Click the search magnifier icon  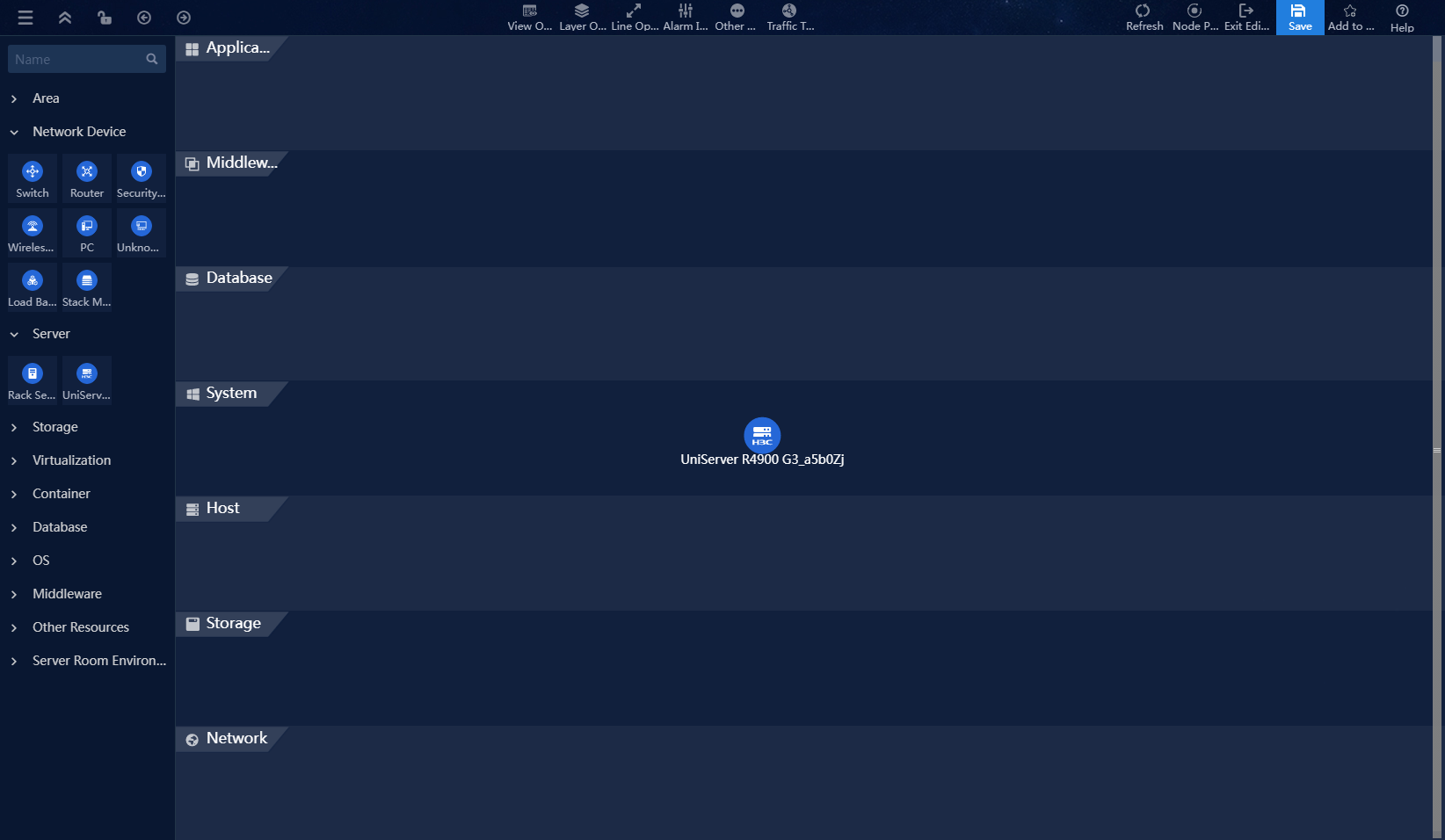click(152, 59)
